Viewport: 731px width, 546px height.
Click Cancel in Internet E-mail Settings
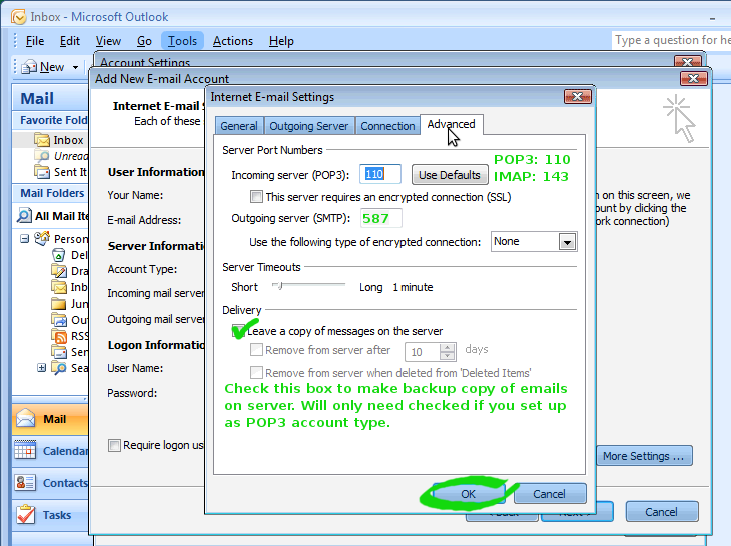pos(550,494)
